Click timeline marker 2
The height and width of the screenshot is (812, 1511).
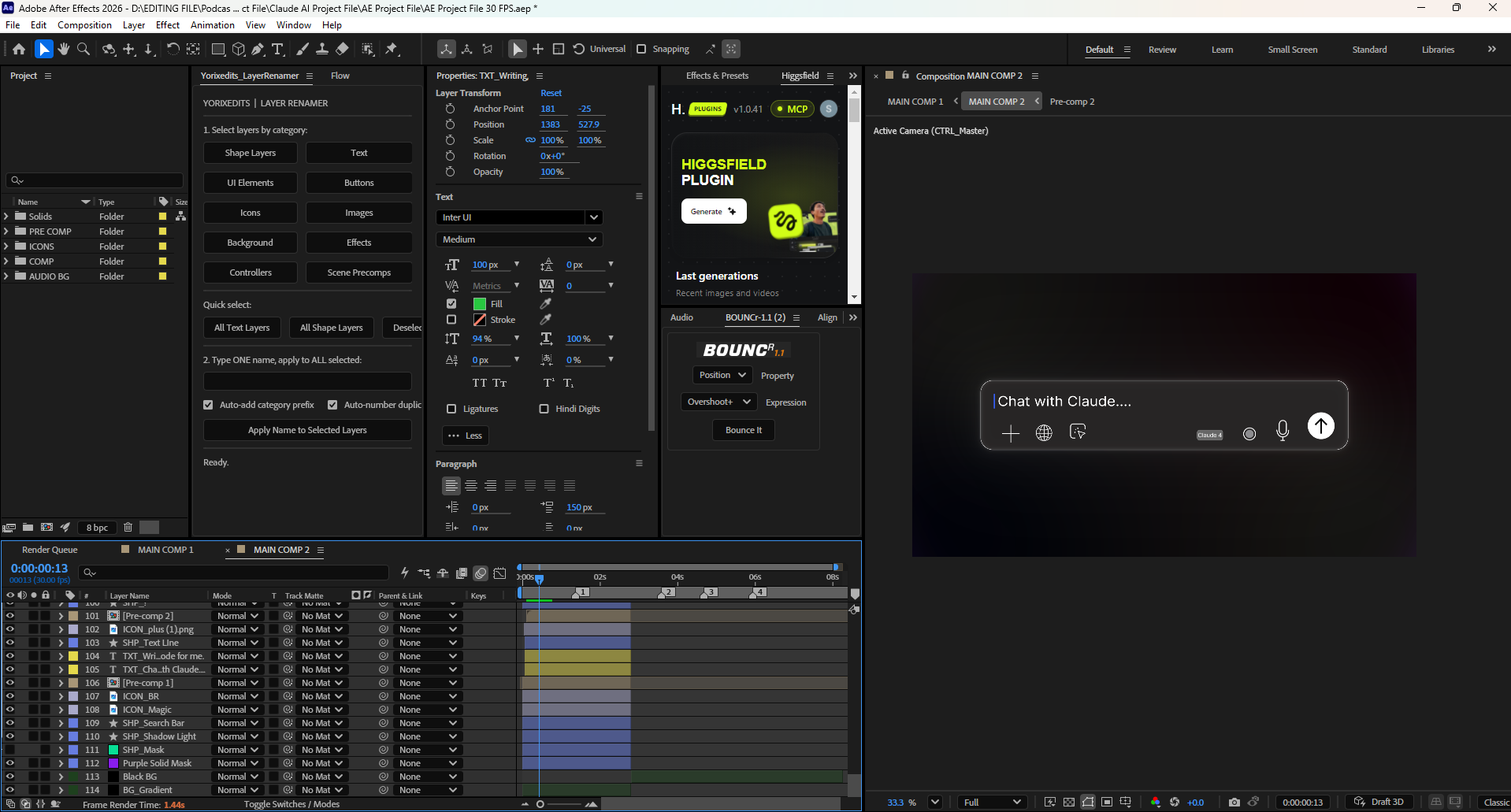(x=668, y=592)
